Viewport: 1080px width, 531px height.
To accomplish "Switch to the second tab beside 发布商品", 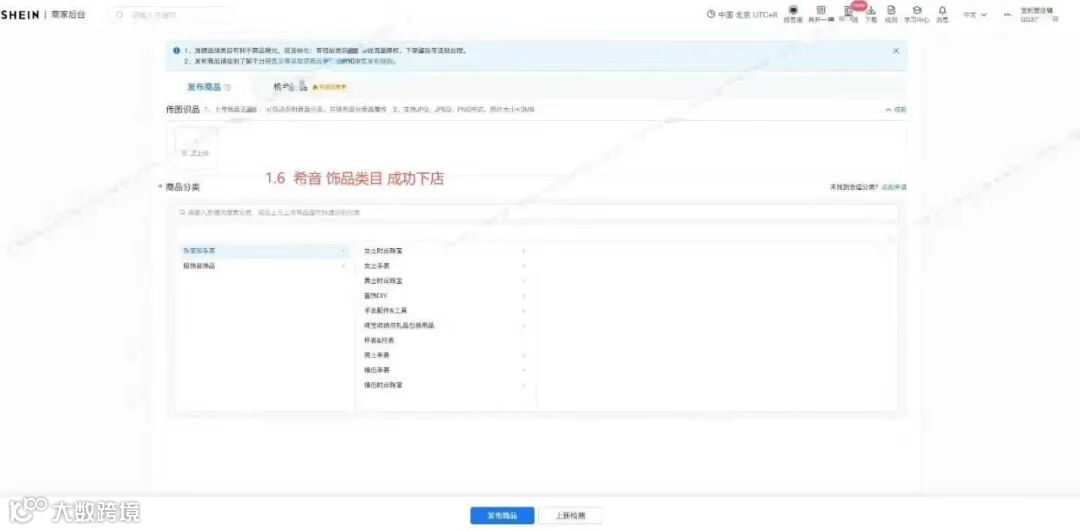I will (x=289, y=87).
